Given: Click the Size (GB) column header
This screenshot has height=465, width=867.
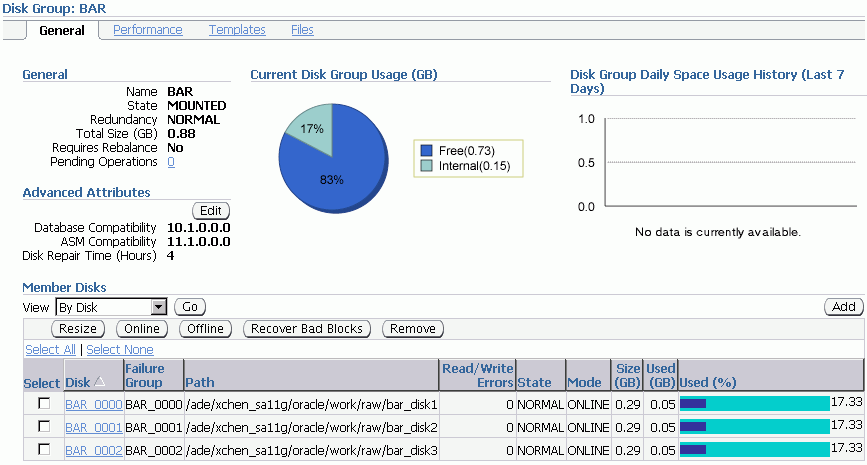Looking at the screenshot, I should (628, 375).
